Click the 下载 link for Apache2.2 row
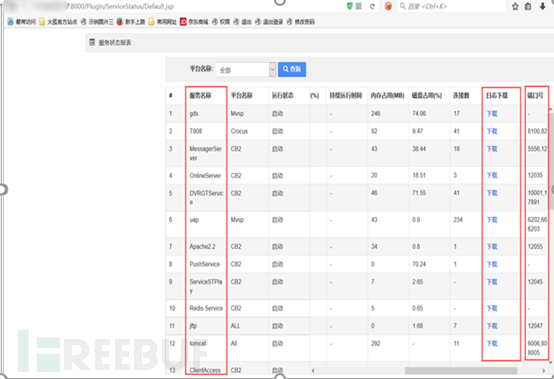This screenshot has height=379, width=554. tap(492, 247)
